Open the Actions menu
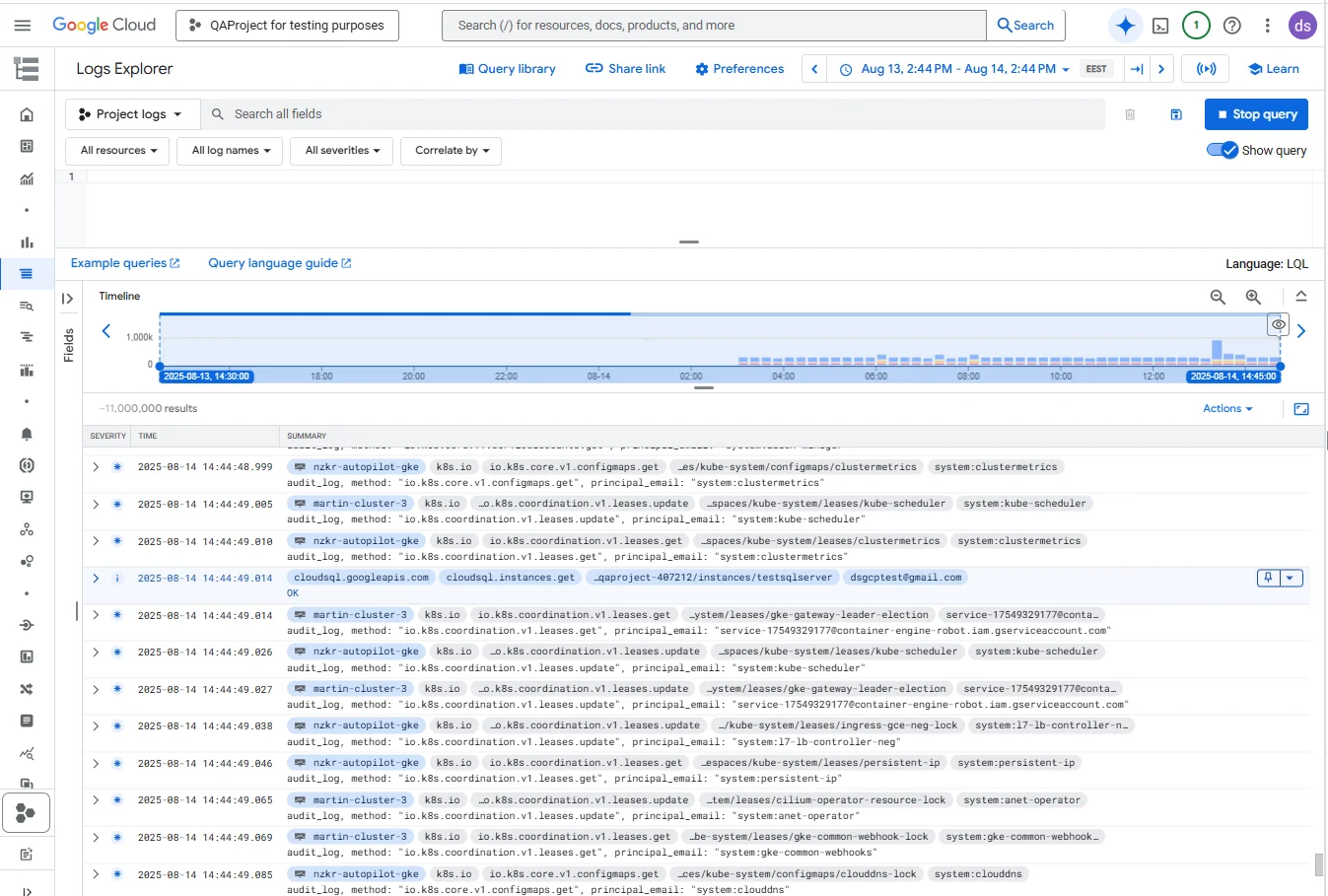Image resolution: width=1328 pixels, height=896 pixels. tap(1226, 408)
